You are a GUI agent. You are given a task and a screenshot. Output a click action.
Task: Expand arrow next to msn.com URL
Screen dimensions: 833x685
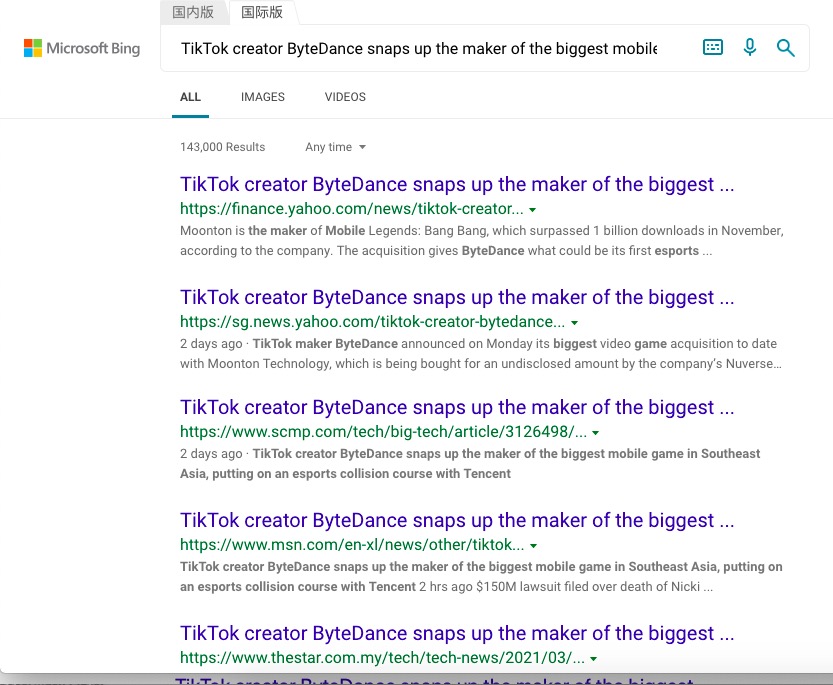click(533, 546)
